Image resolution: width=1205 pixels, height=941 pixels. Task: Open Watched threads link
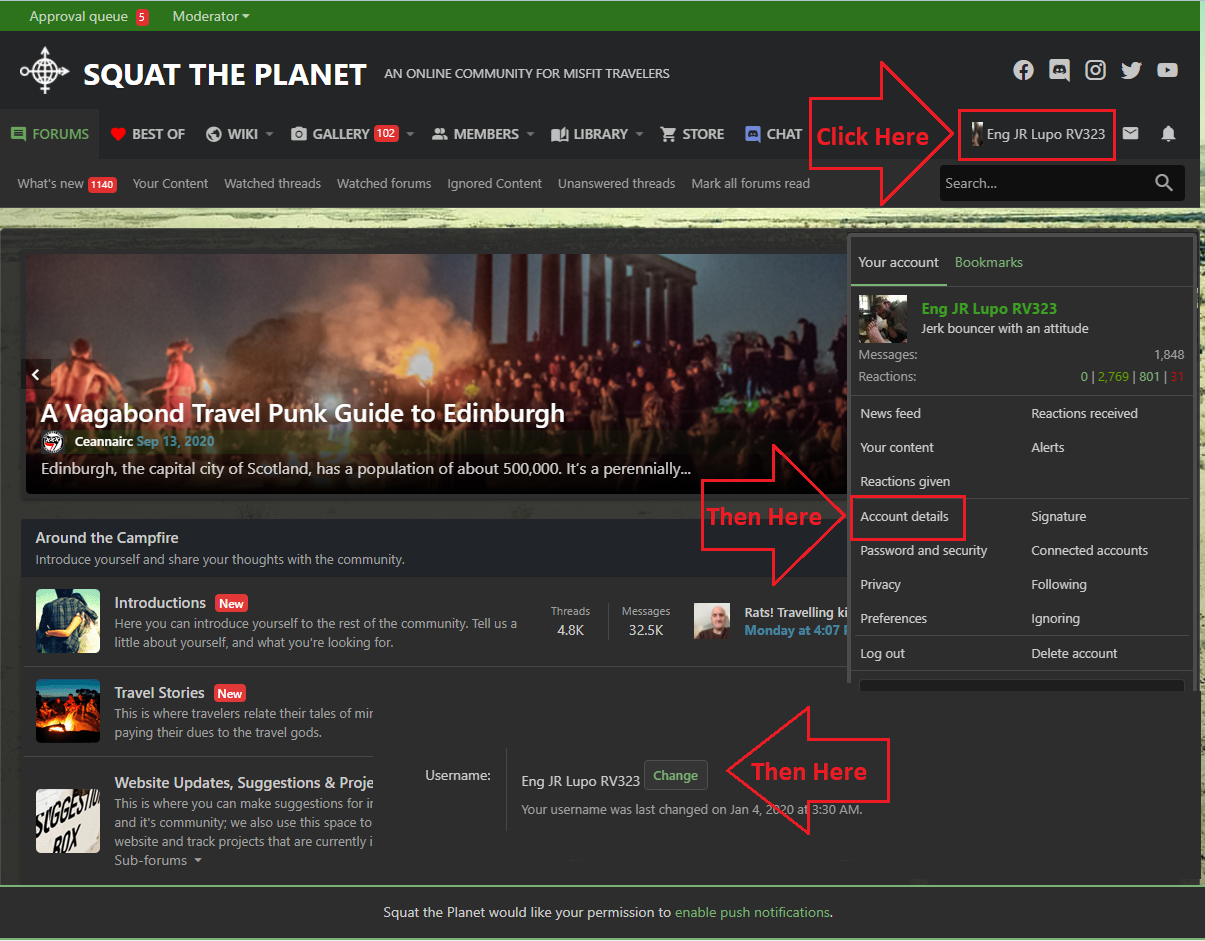[272, 183]
